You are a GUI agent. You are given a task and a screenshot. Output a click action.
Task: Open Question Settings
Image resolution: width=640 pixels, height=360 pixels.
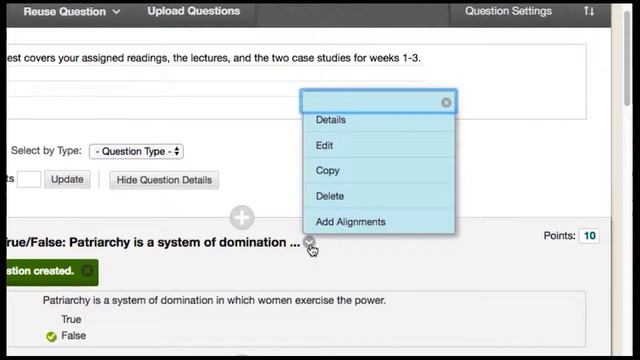508,11
